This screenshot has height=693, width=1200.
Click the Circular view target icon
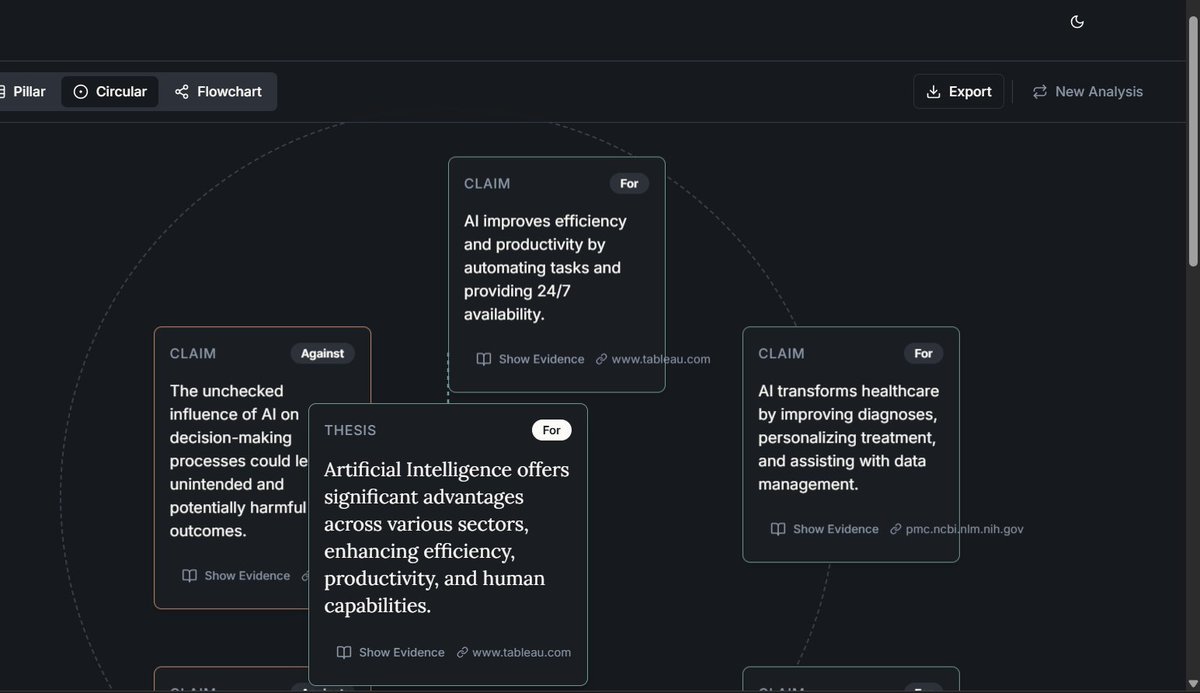[80, 91]
